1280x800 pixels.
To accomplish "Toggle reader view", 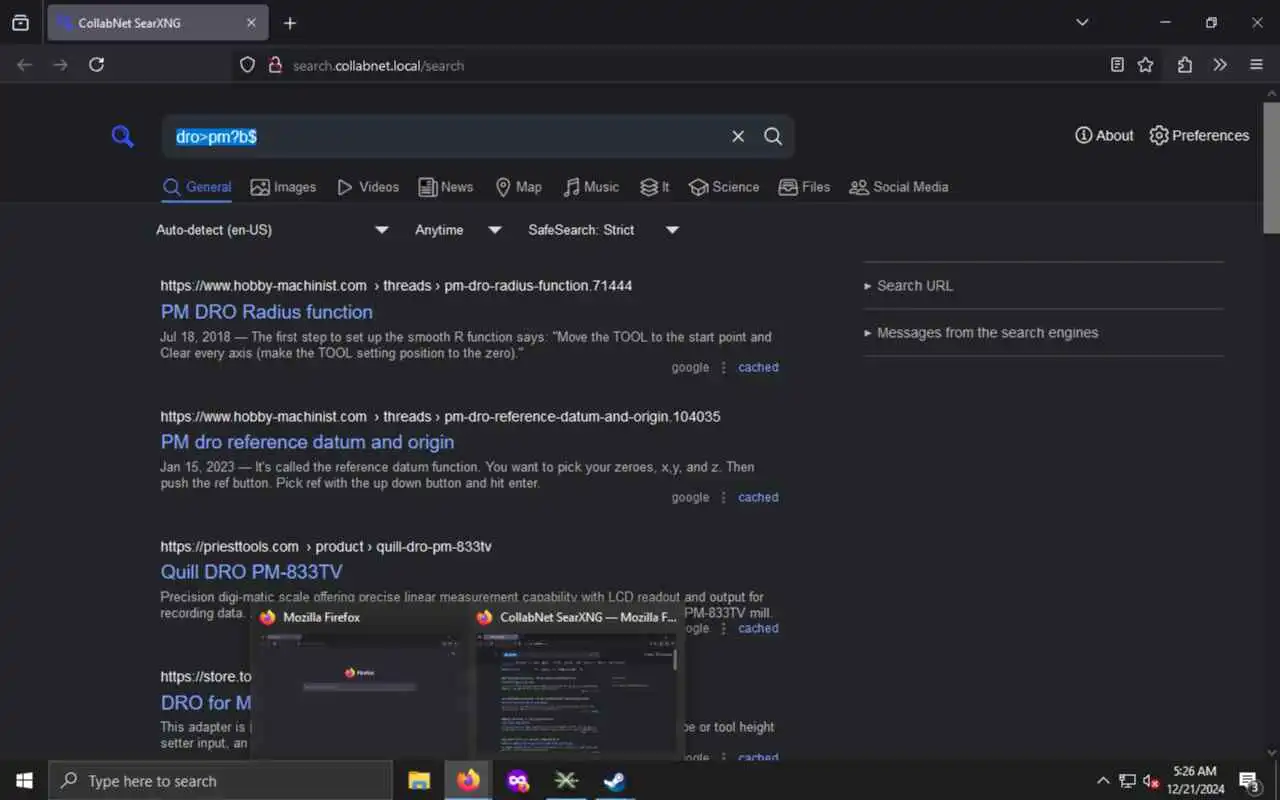I will click(1117, 65).
